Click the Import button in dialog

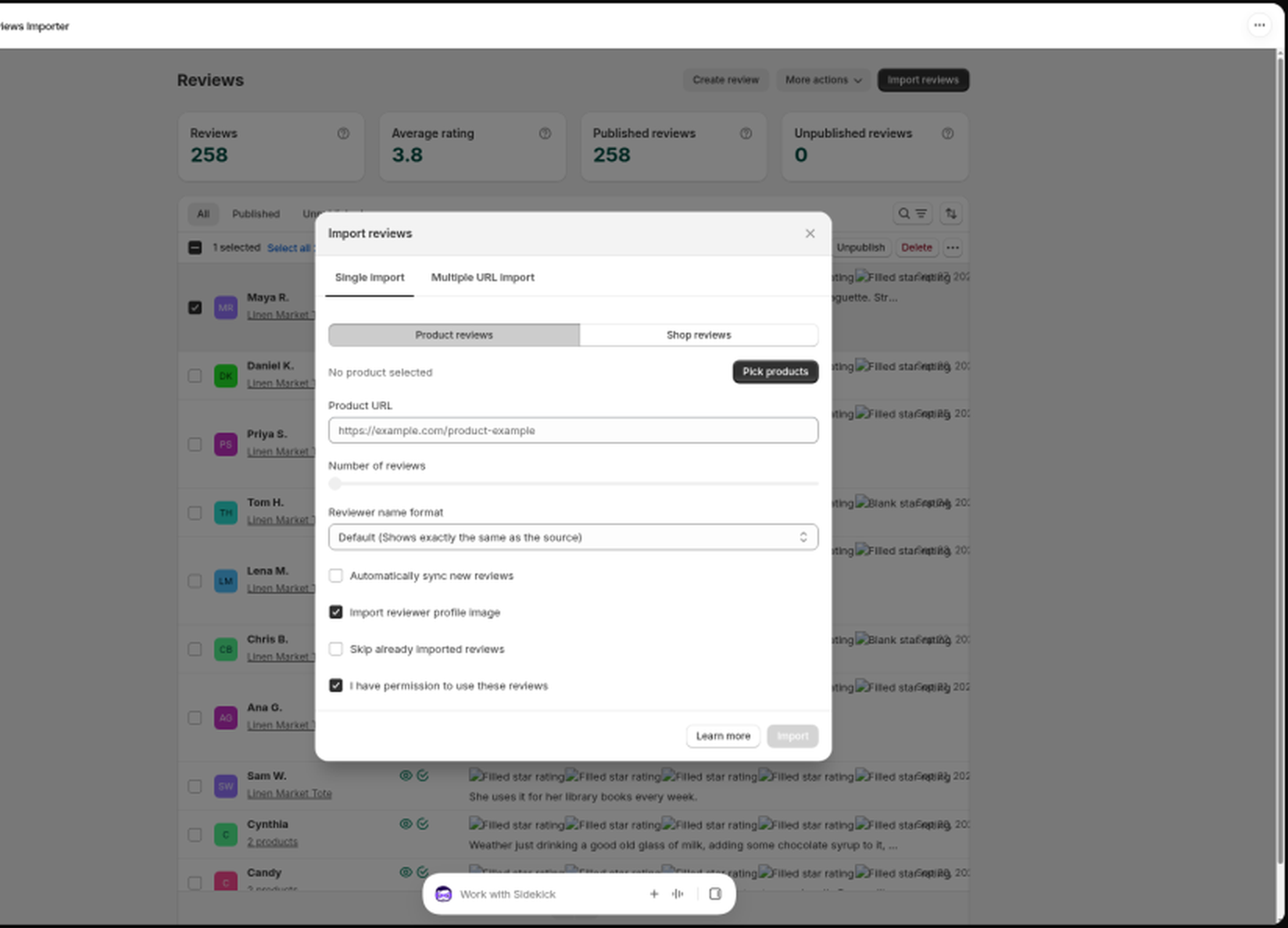pyautogui.click(x=792, y=736)
